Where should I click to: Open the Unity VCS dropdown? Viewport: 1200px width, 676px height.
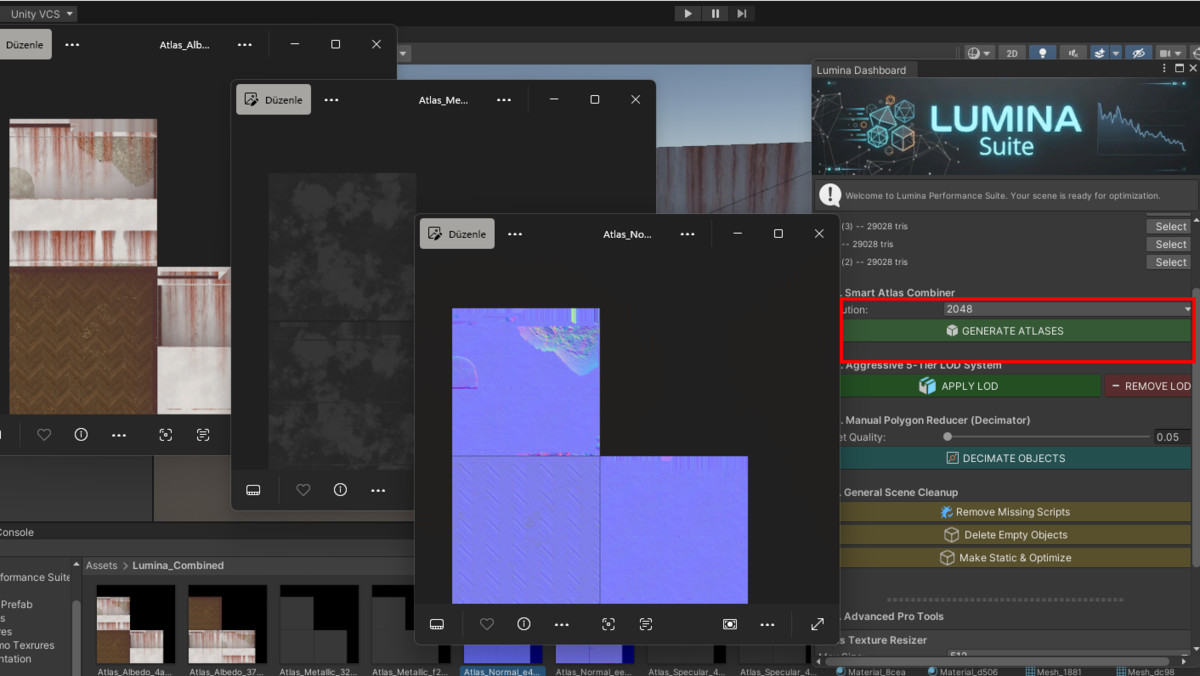(x=38, y=14)
